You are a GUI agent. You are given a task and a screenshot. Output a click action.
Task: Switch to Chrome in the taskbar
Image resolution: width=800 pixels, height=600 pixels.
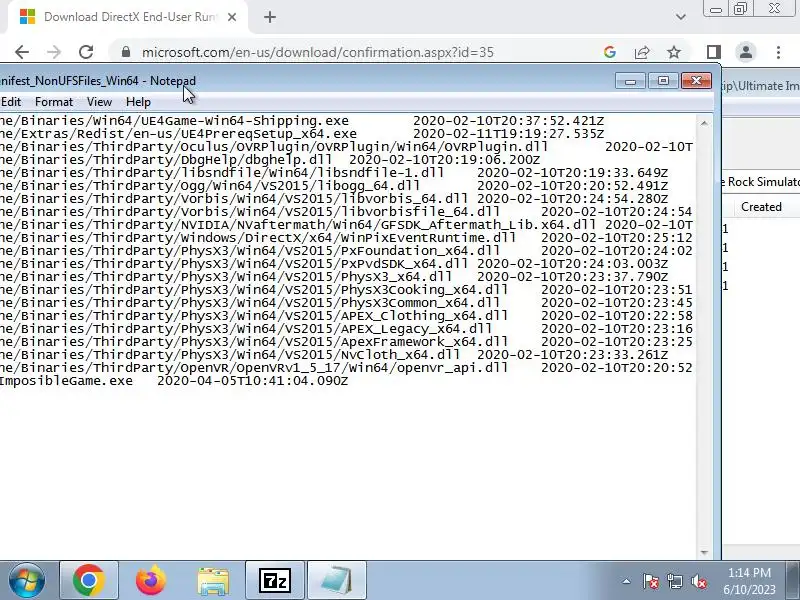(x=89, y=581)
